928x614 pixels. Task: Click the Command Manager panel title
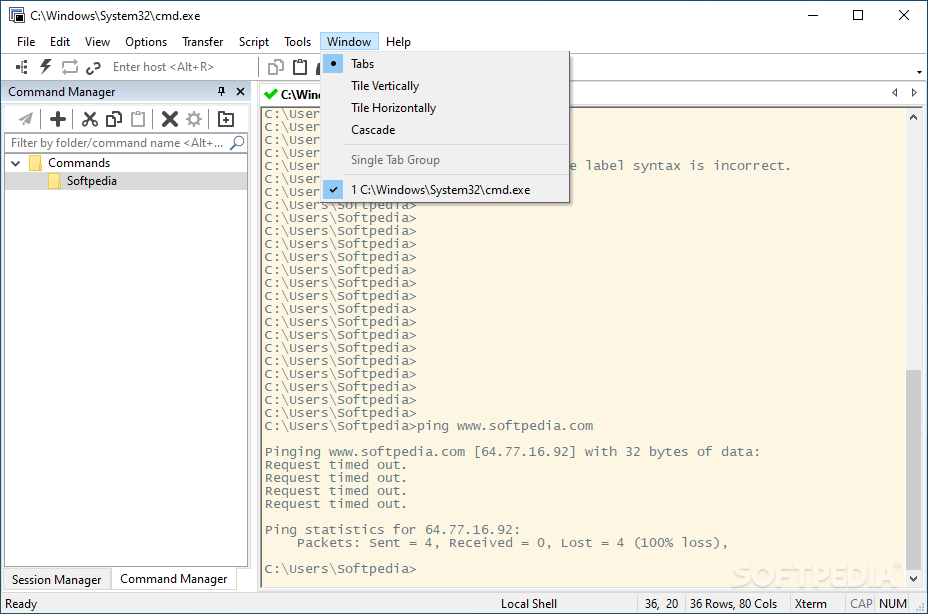[62, 92]
